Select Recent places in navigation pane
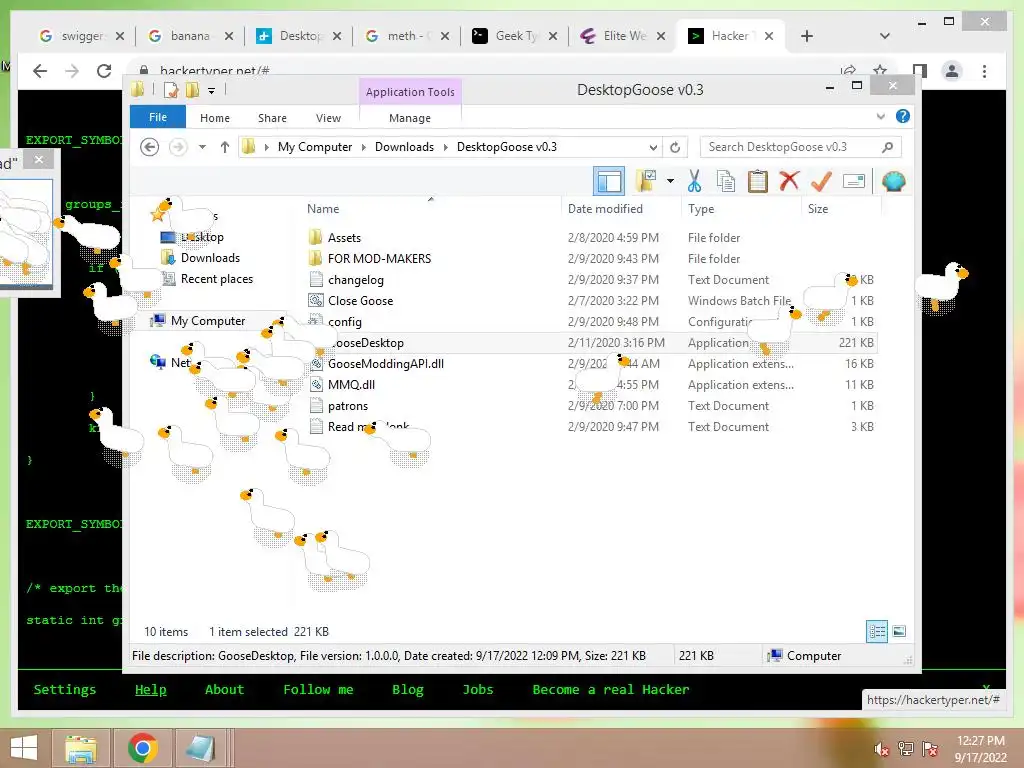The image size is (1024, 768). coord(217,279)
